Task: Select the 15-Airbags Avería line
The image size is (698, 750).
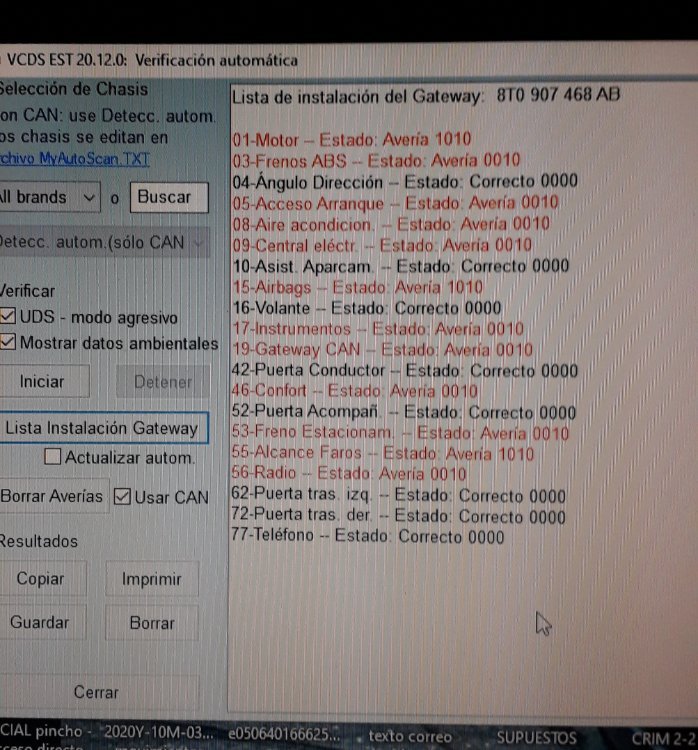Action: [x=357, y=287]
